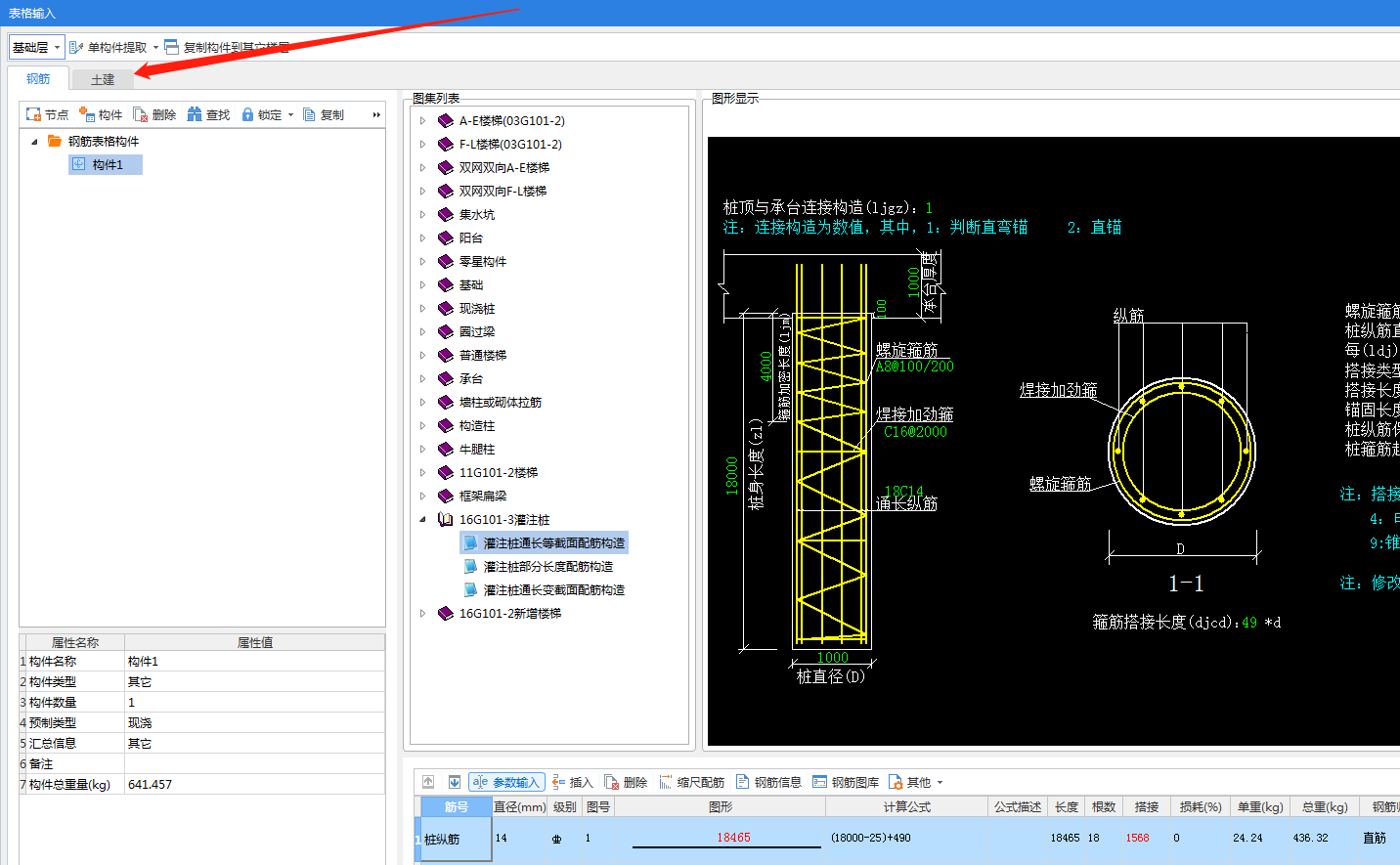Open the 锁定 dropdown arrow
Screen dimensions: 1400x865
pos(290,114)
